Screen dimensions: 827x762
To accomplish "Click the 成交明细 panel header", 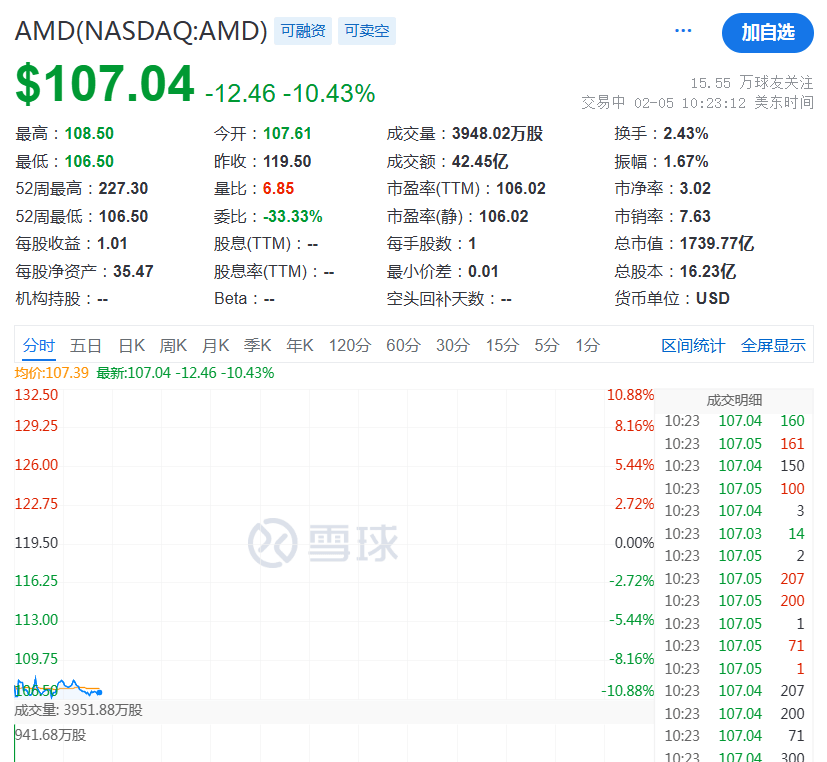I will (x=736, y=398).
